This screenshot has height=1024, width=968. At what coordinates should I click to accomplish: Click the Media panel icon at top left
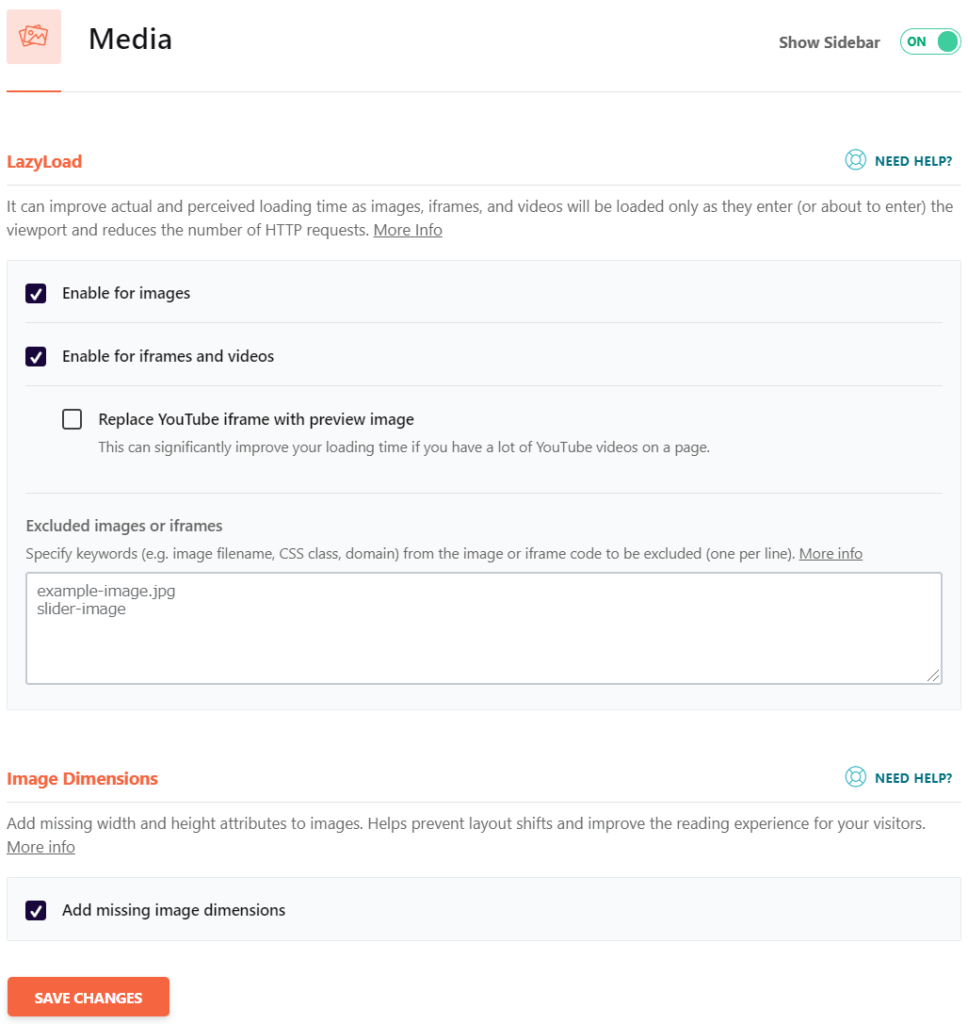click(x=33, y=36)
